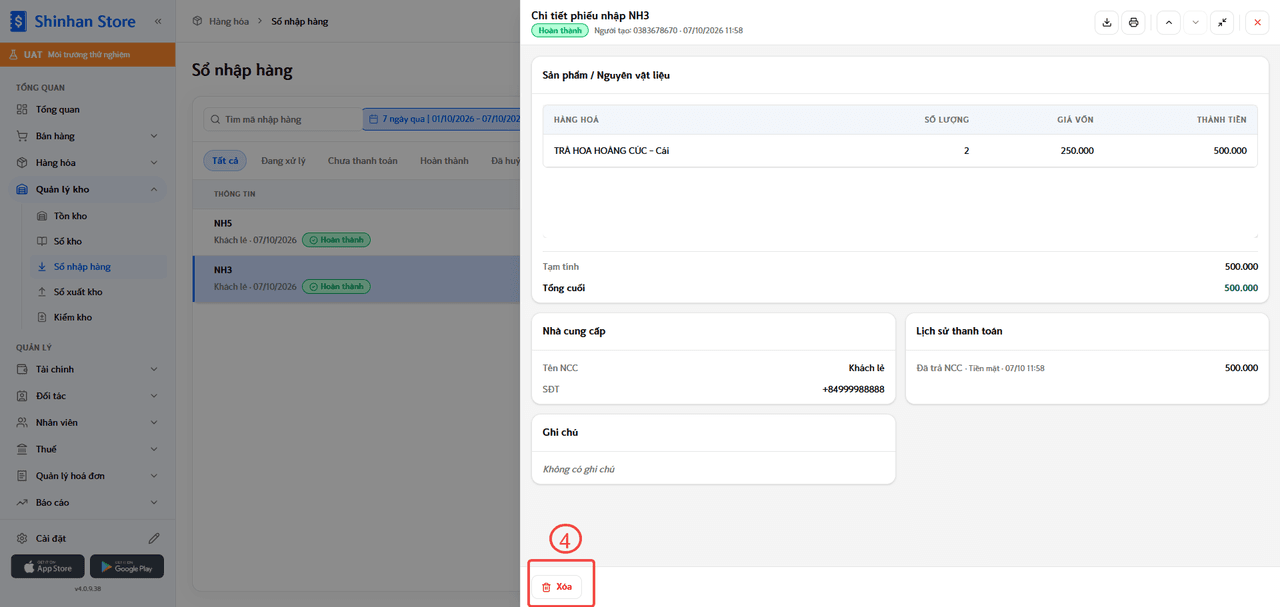Click the TRÀ HOA HOÀNG CÚC product row
The image size is (1280, 607).
pos(900,150)
